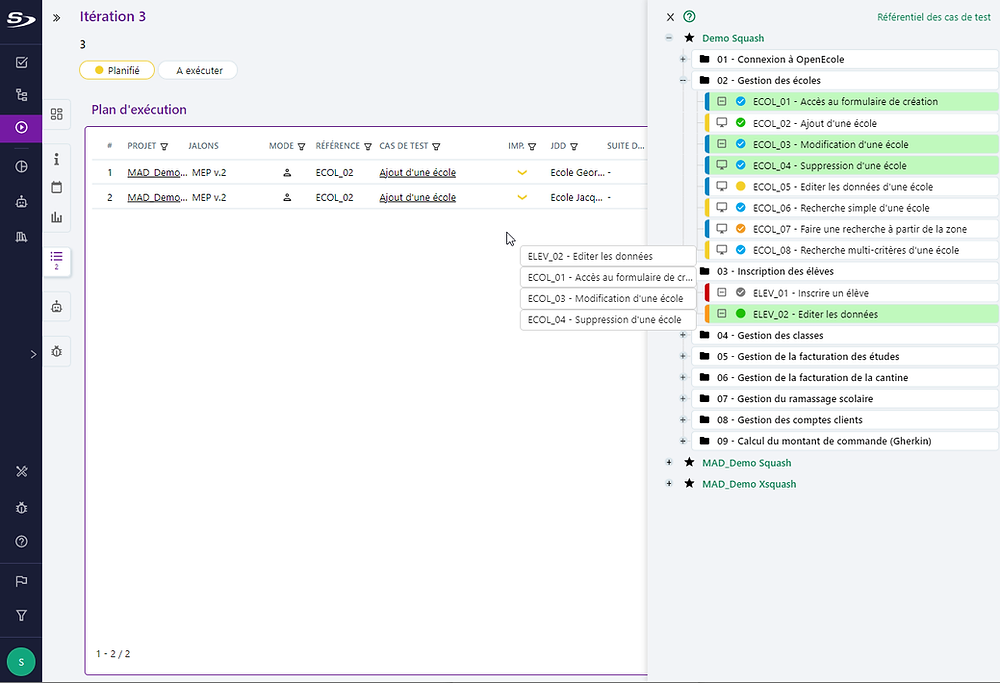Click the Squash logo at top left
The image size is (1000, 683).
point(21,20)
